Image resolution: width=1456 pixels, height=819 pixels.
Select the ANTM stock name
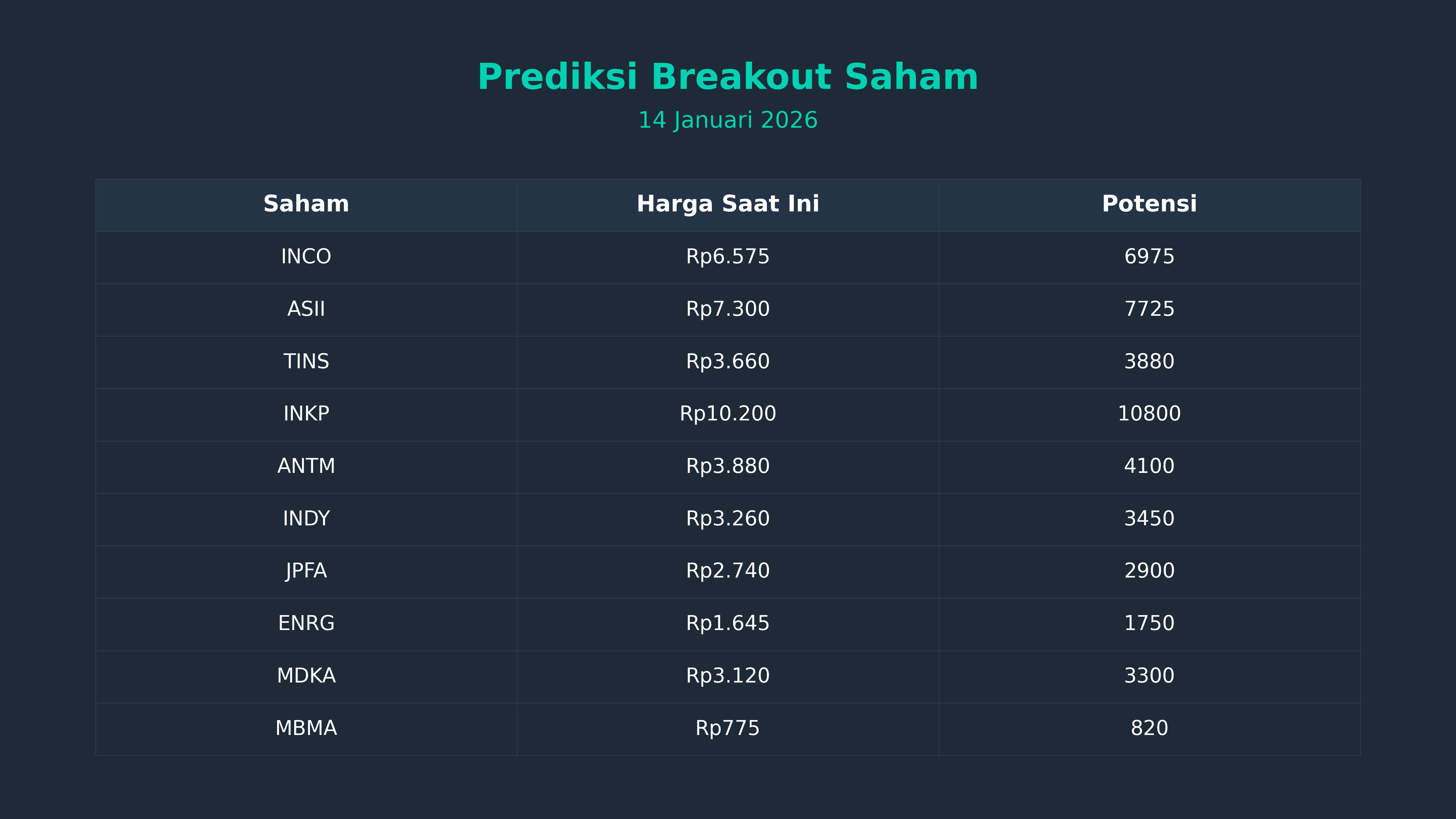[306, 466]
